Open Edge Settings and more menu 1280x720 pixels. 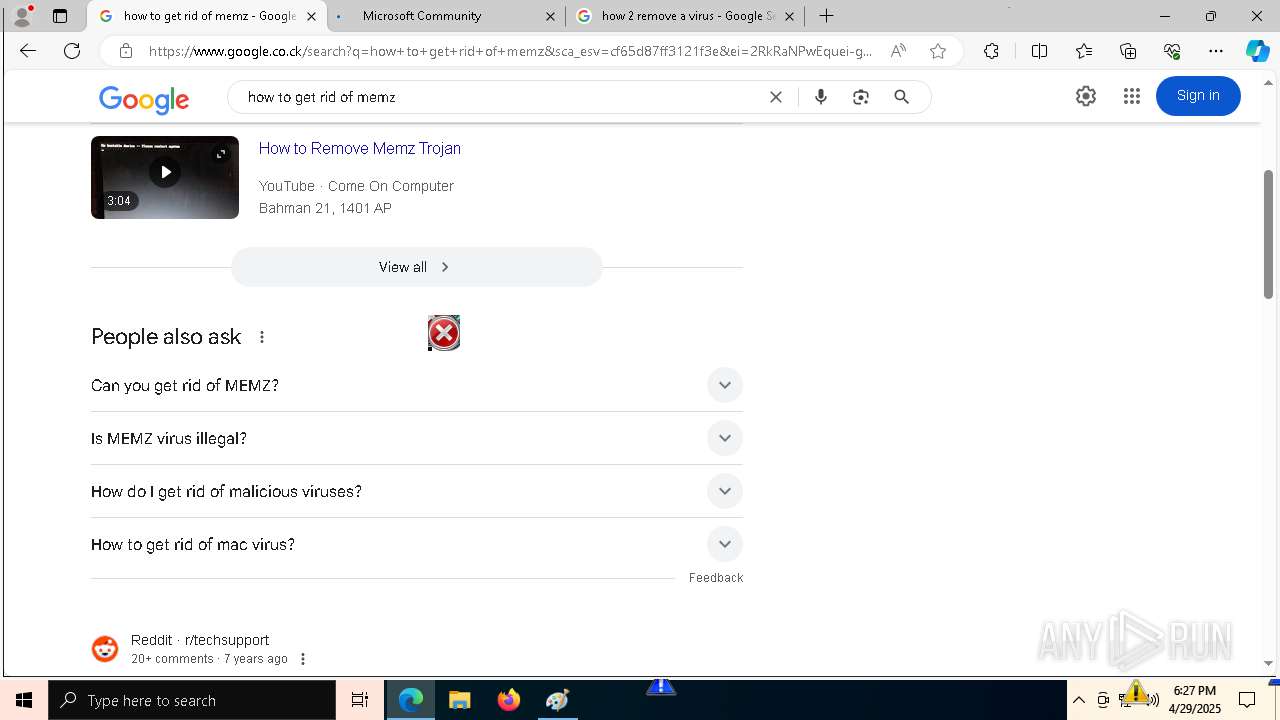point(1216,51)
